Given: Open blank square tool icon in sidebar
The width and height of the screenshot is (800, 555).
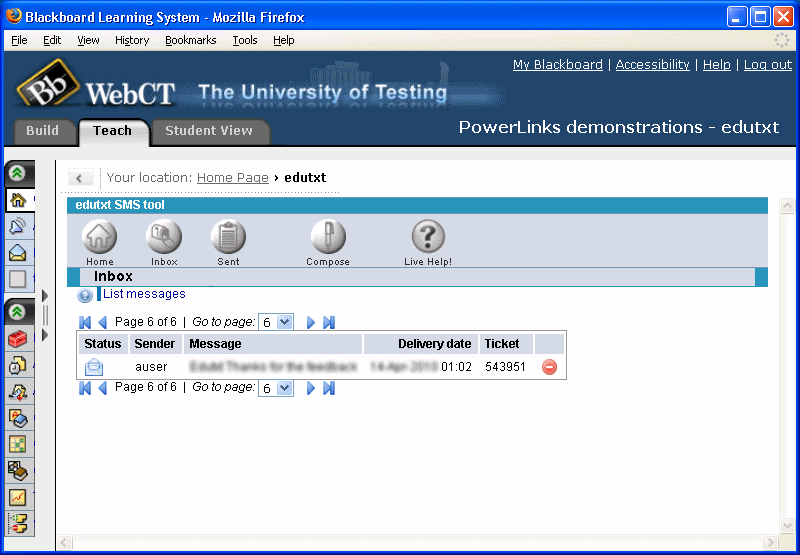Looking at the screenshot, I should pyautogui.click(x=18, y=279).
